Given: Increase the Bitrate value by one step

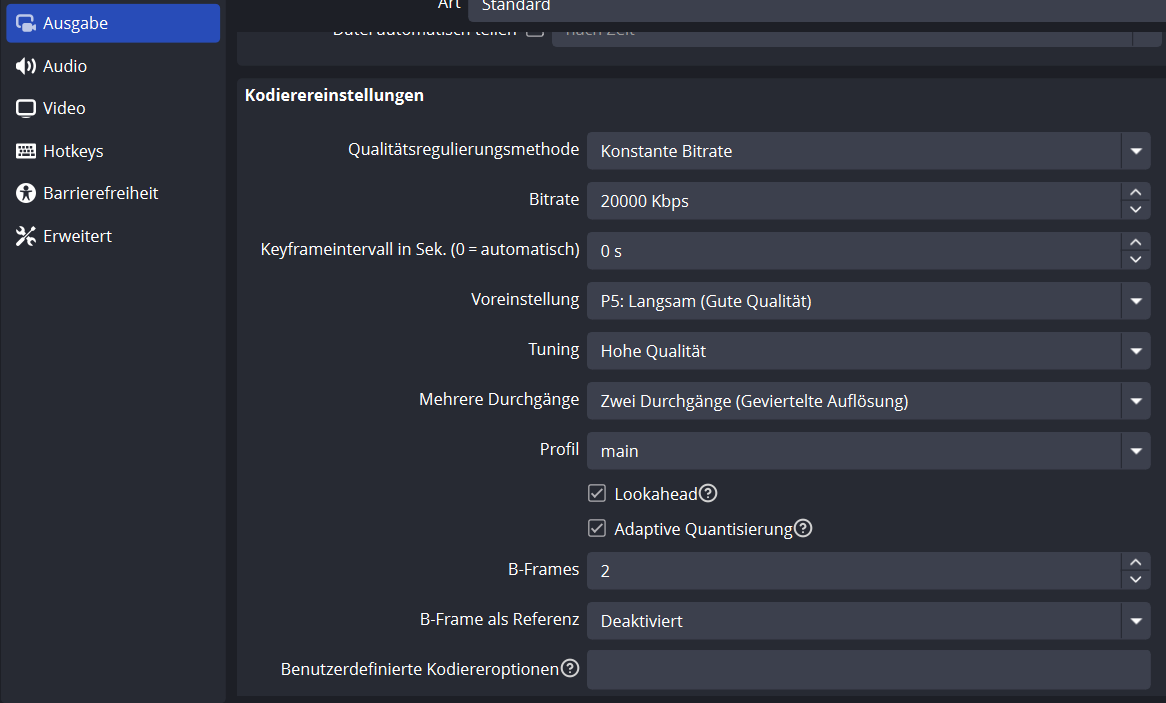Looking at the screenshot, I should [1136, 192].
